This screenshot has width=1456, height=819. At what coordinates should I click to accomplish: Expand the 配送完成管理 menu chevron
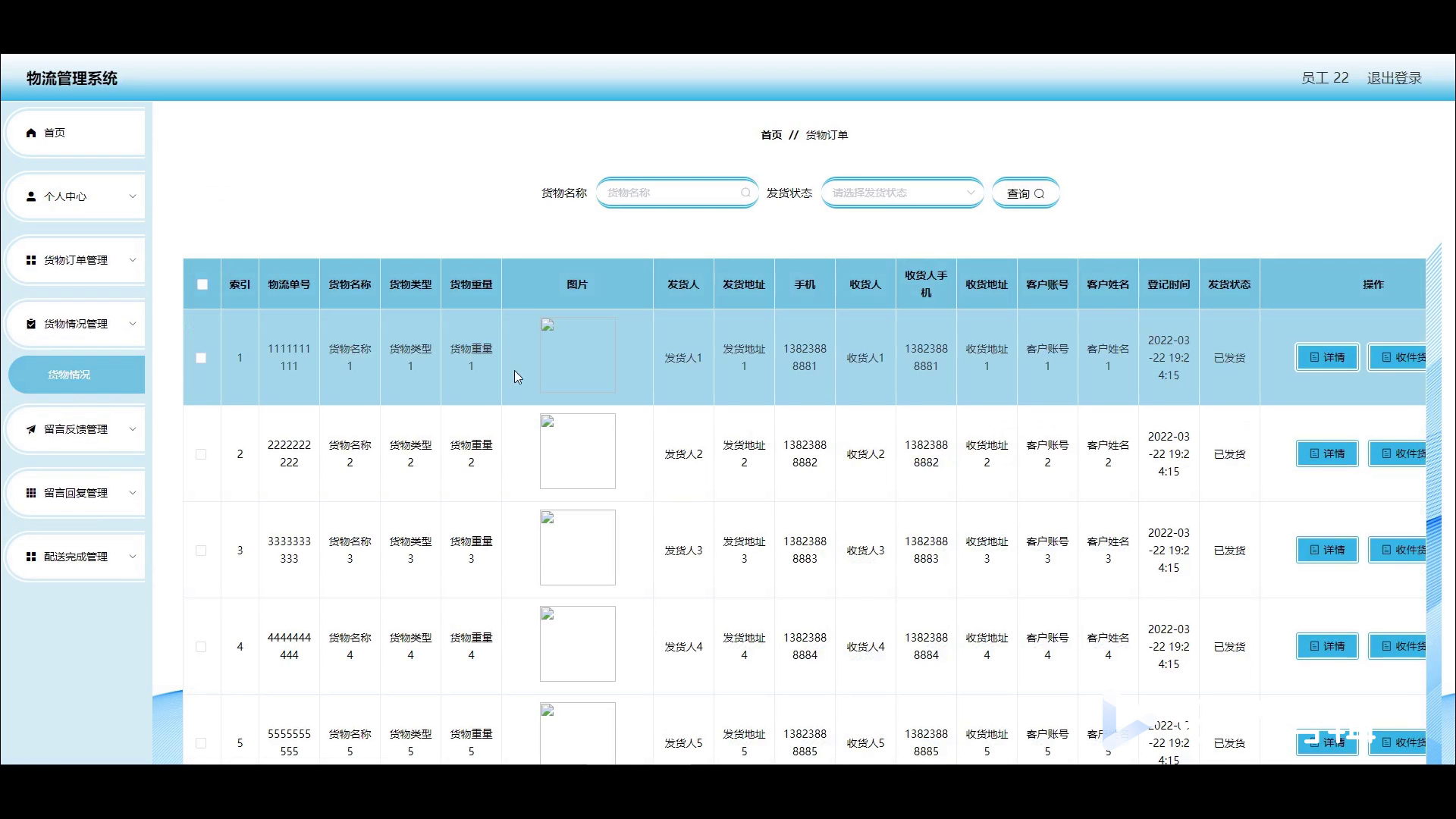pyautogui.click(x=133, y=557)
